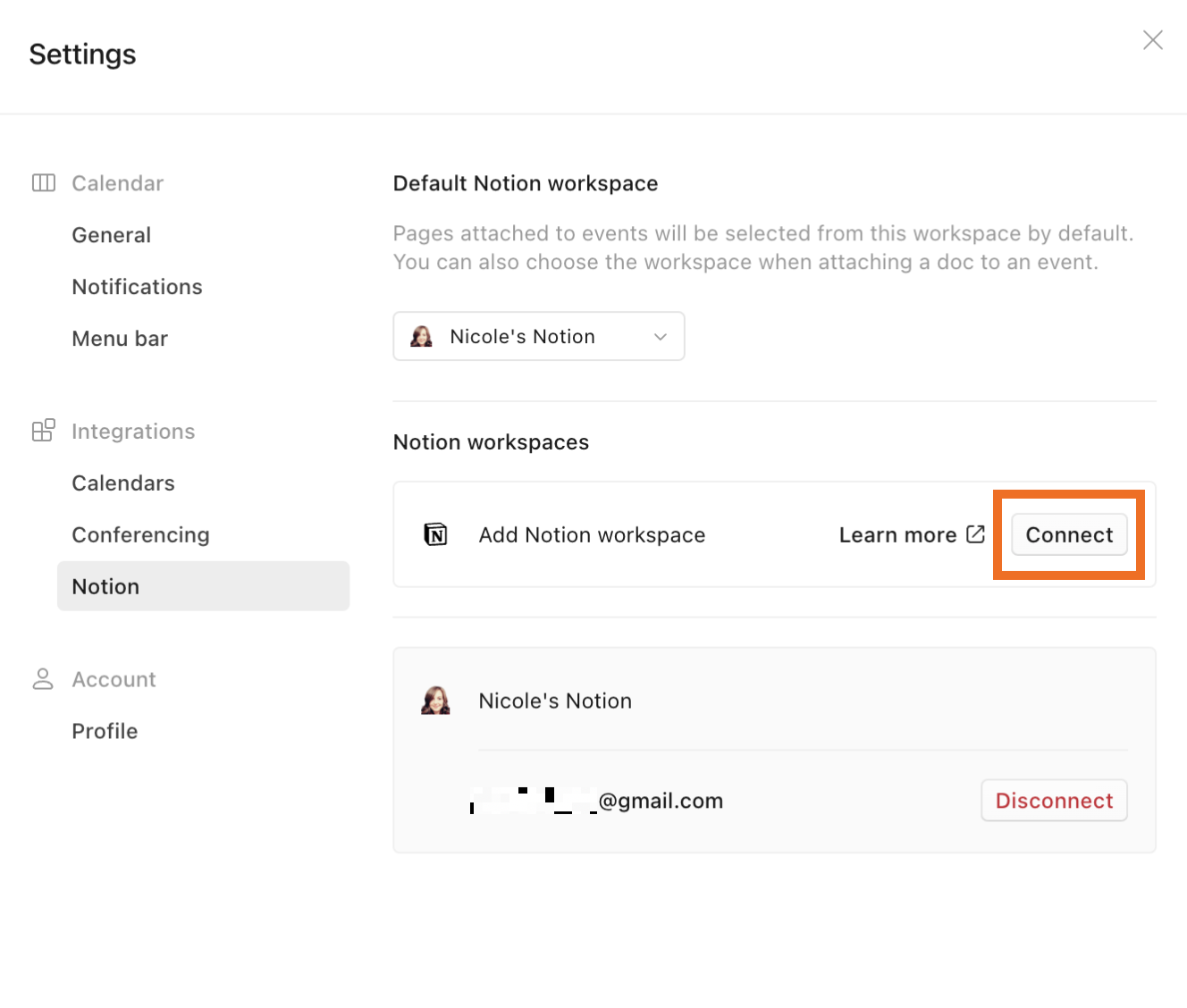Viewport: 1187px width, 1008px height.
Task: Click the 'Default Notion workspace' heading
Action: pyautogui.click(x=526, y=183)
